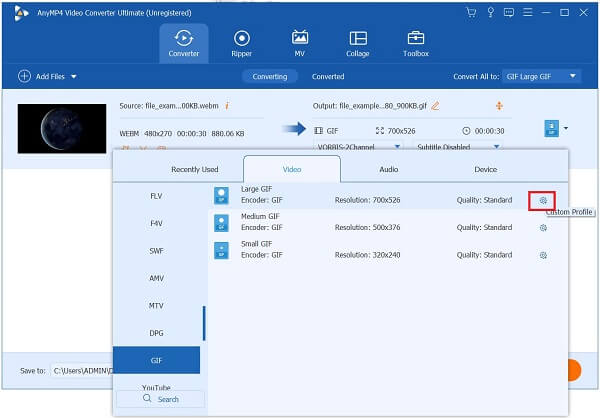Click the format Search field

161,399
